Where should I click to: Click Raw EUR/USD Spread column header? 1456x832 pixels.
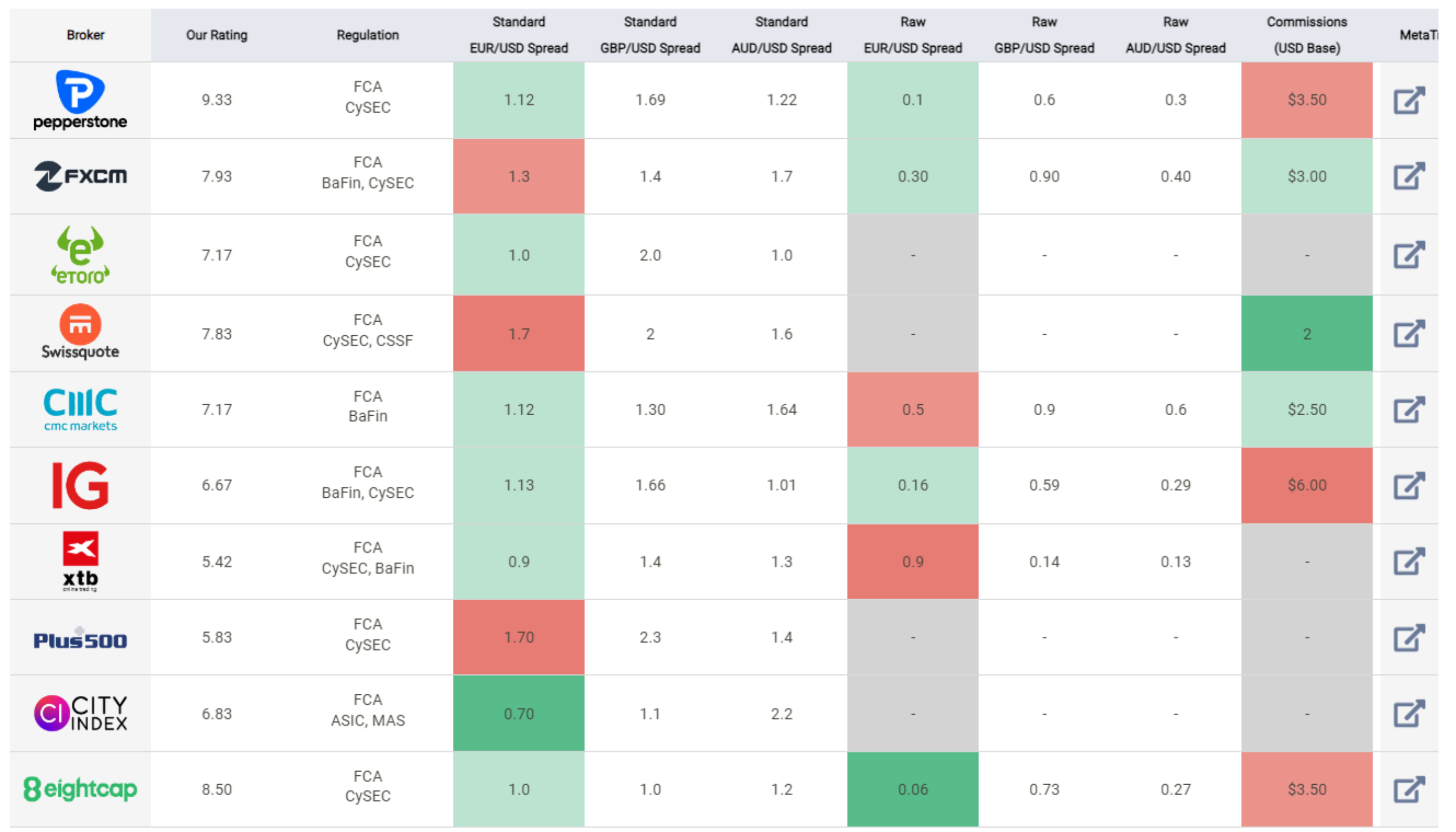(x=912, y=35)
